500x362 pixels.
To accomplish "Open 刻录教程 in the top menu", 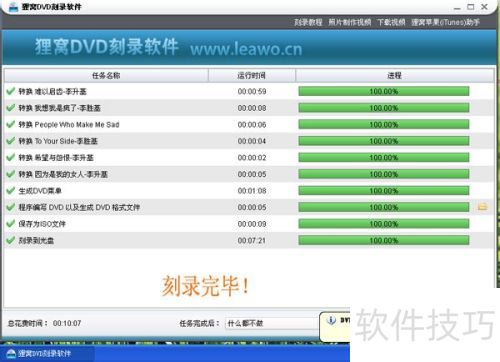I will (308, 22).
